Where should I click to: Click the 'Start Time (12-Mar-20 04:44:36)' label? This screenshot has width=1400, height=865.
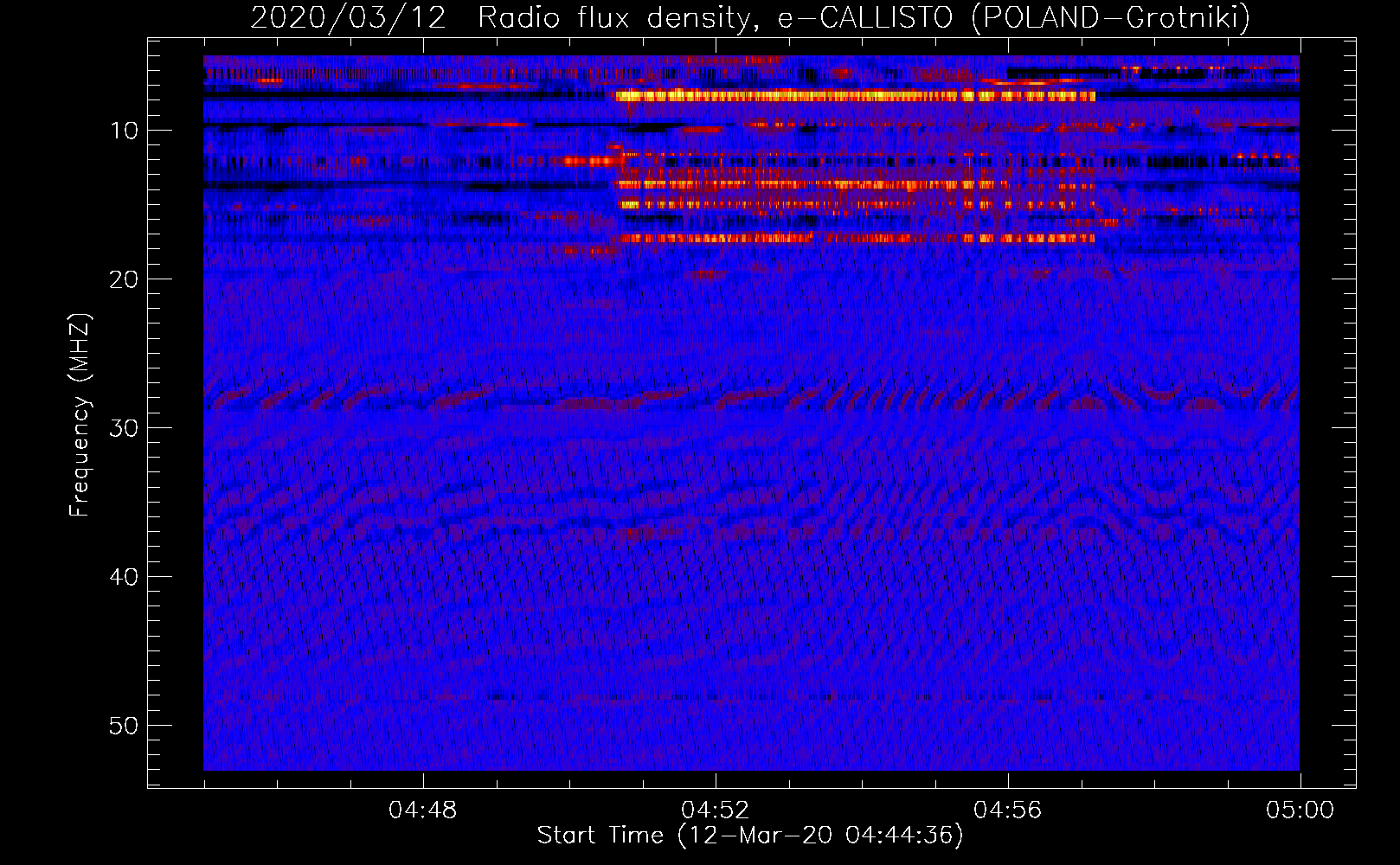coord(750,836)
